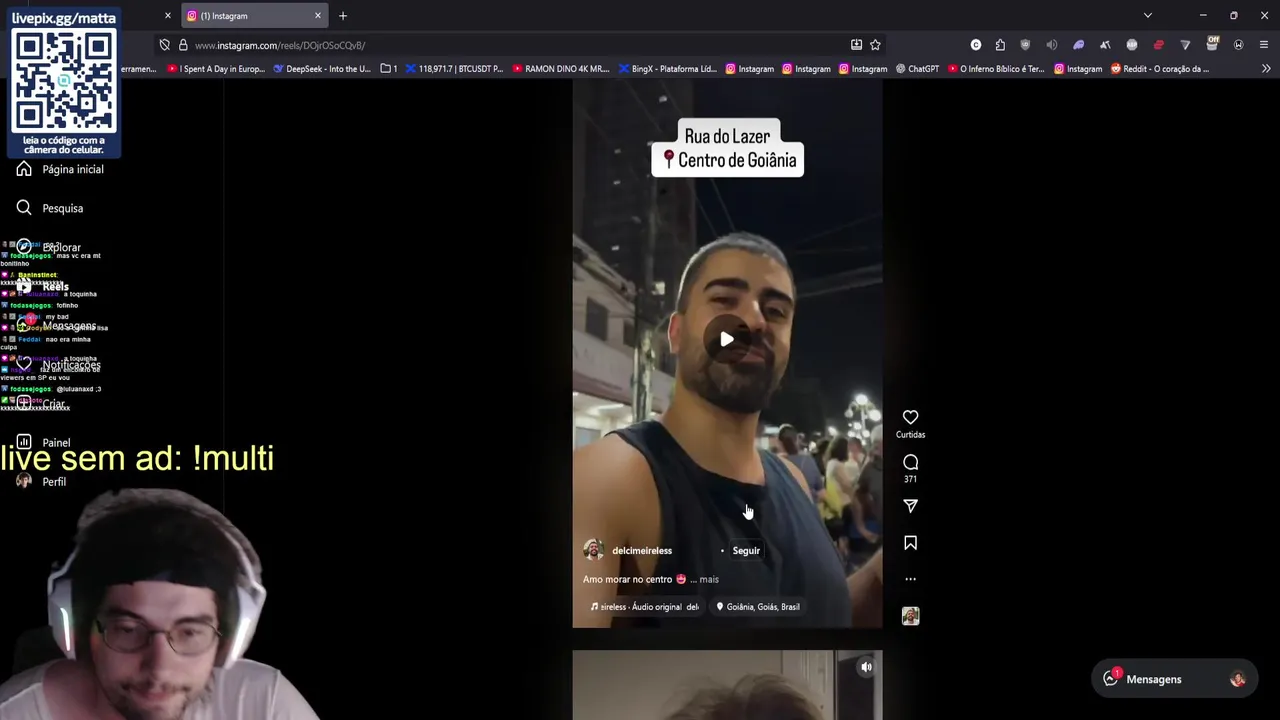Image resolution: width=1280 pixels, height=720 pixels.
Task: Open the delcimeireless profile avatar
Action: tap(593, 550)
